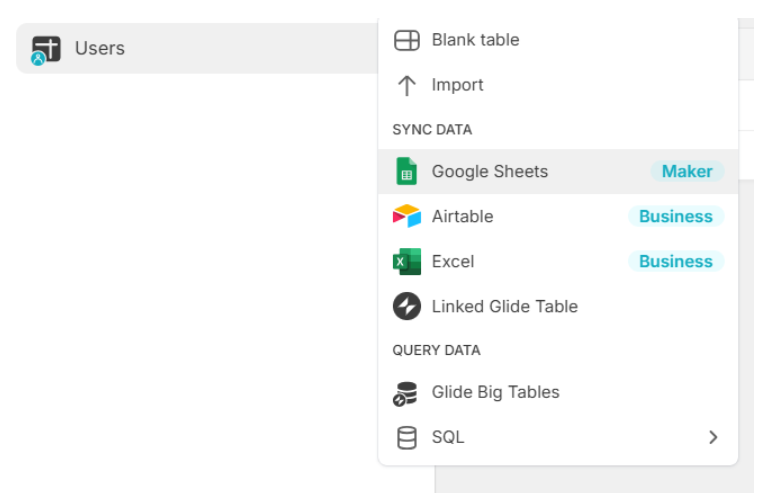This screenshot has width=758, height=502.
Task: Select Import from the menu
Action: pos(457,85)
